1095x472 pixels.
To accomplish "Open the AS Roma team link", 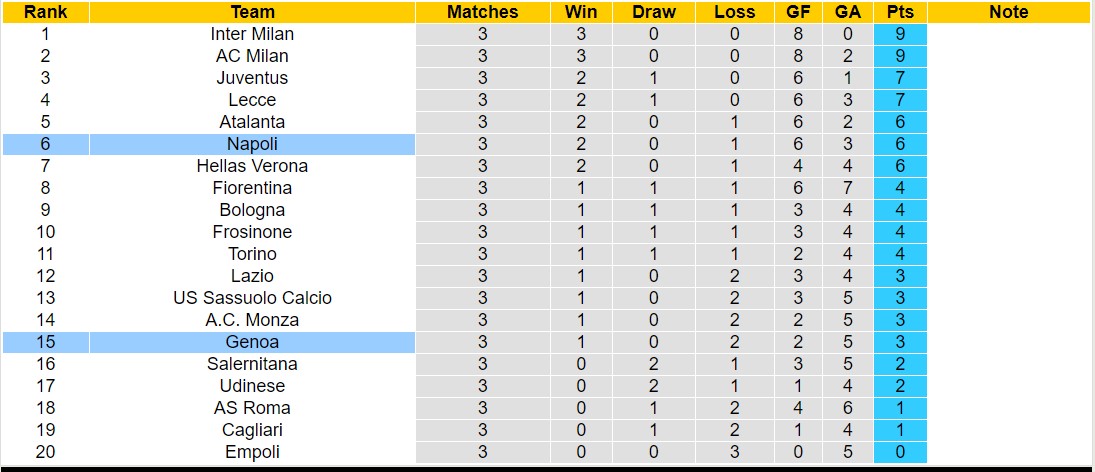I will tap(252, 408).
